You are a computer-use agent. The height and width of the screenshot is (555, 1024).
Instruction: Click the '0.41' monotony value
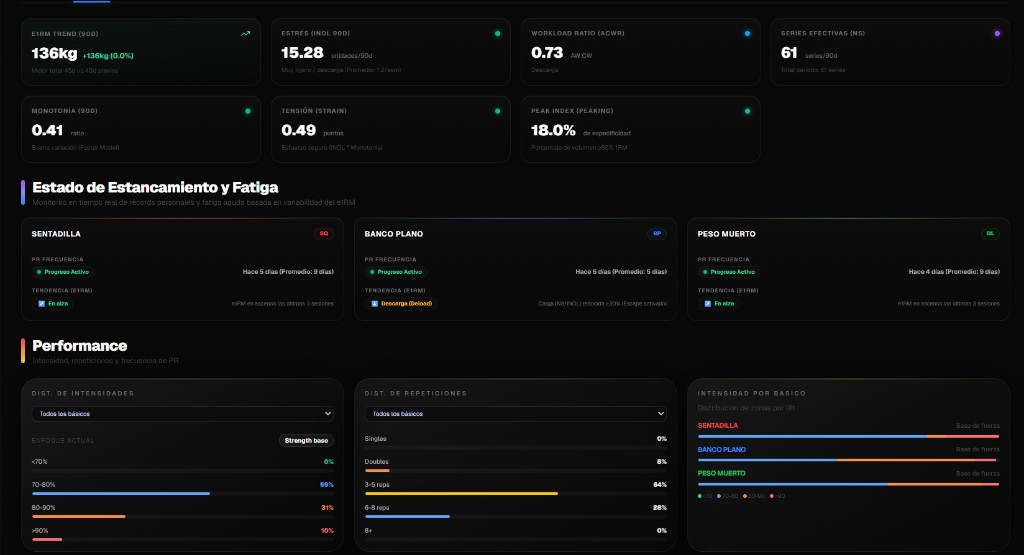tap(47, 131)
